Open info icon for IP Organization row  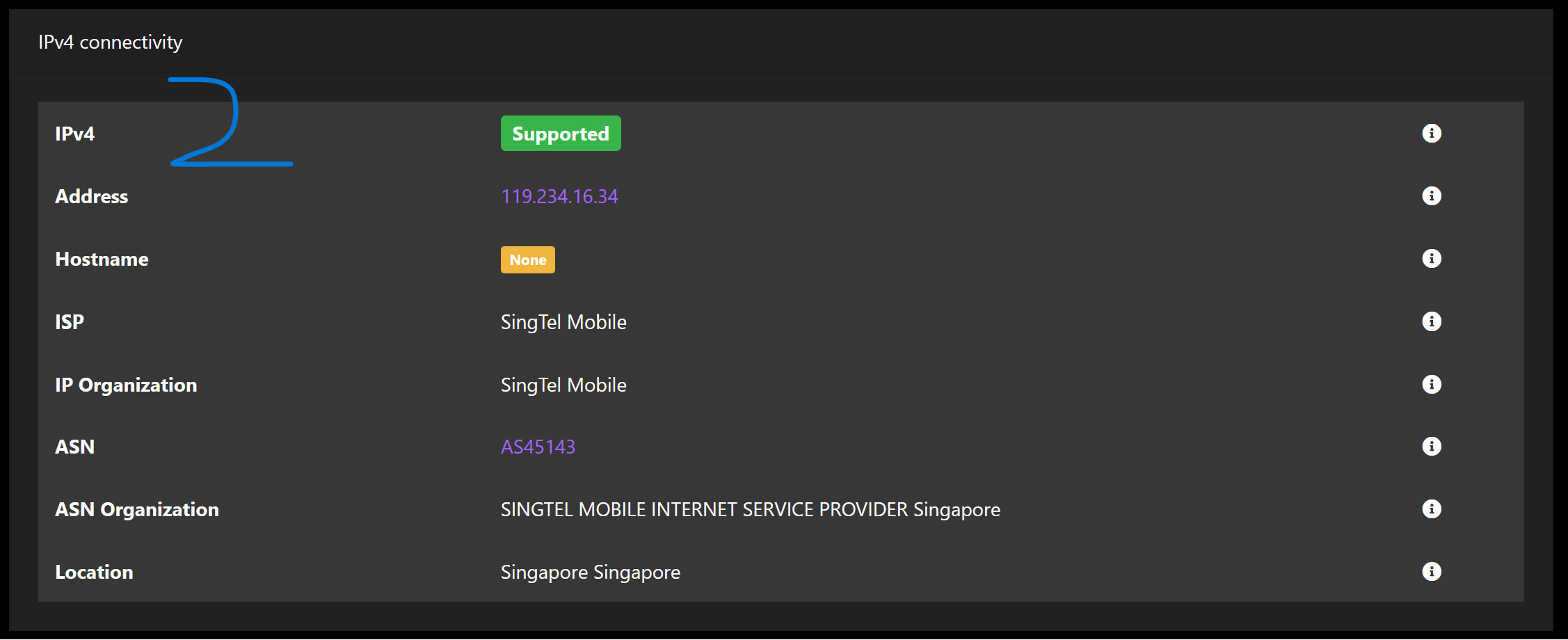tap(1431, 384)
